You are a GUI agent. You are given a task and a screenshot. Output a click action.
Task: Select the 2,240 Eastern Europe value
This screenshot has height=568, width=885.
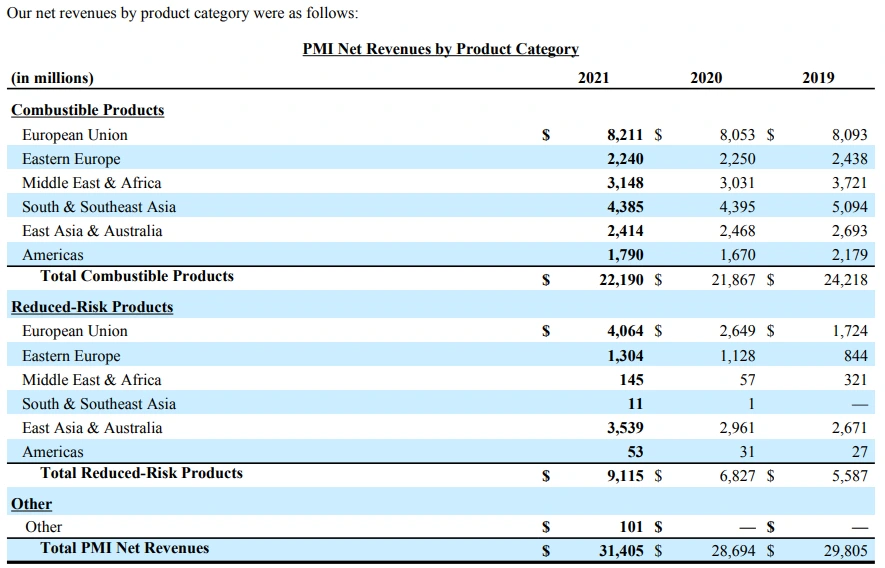click(x=625, y=159)
